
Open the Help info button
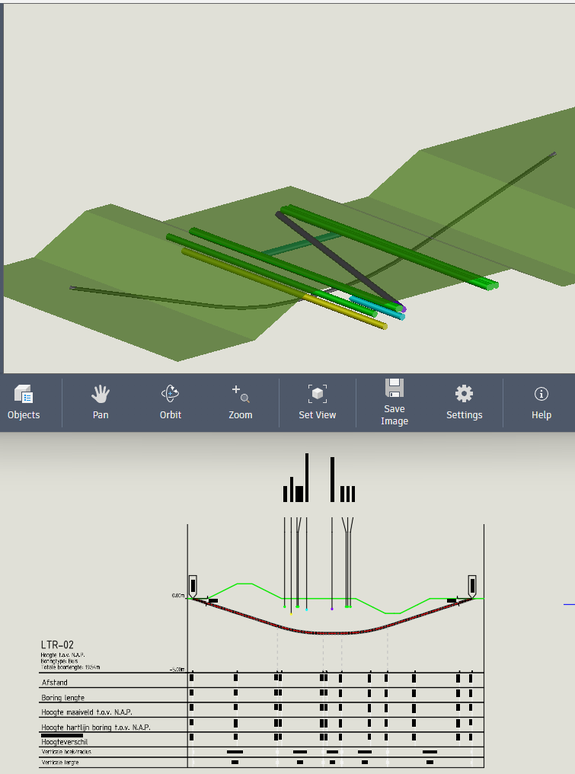pyautogui.click(x=541, y=402)
